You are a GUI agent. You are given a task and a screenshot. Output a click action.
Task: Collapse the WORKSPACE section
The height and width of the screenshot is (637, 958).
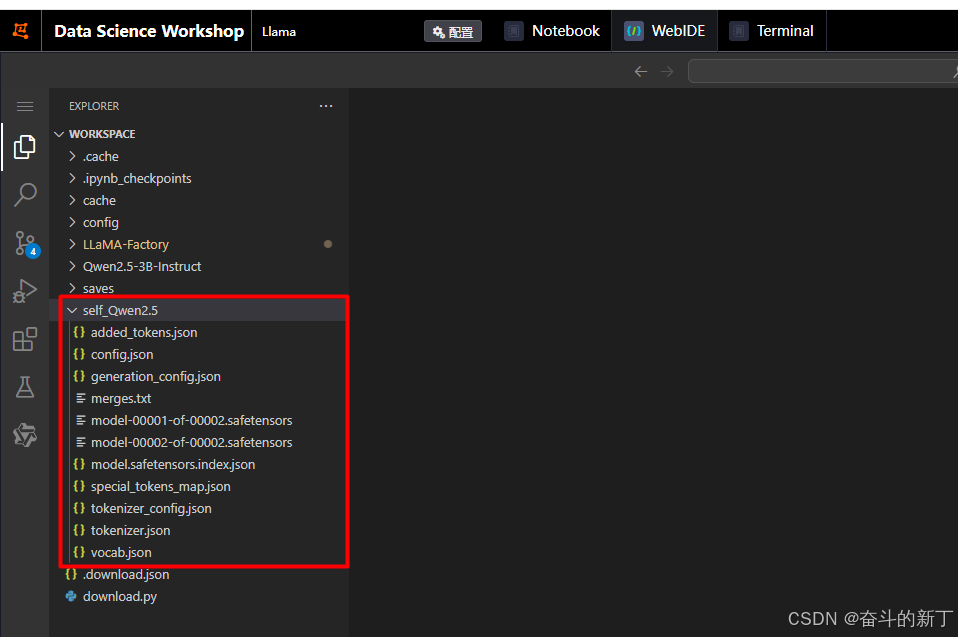199,134
